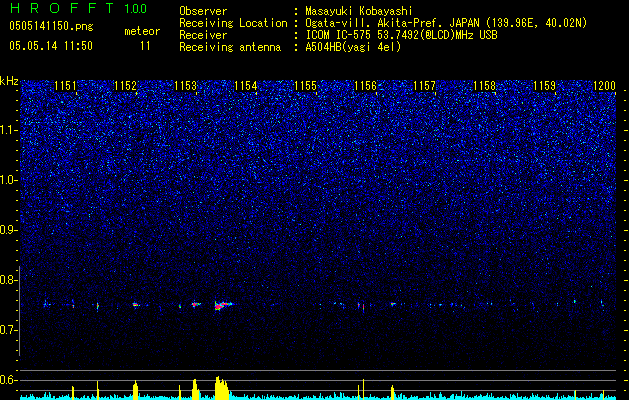The image size is (629, 400).
Task: Click the widest yellow intensity bar between 1153 and 1154
Action: coord(222,388)
